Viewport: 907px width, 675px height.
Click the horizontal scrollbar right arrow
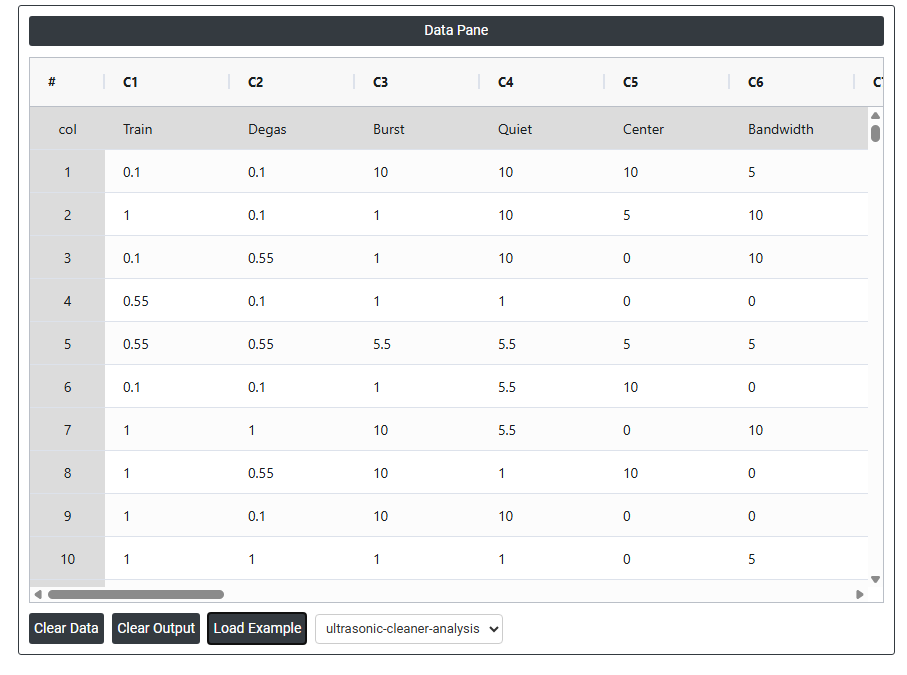pos(859,594)
